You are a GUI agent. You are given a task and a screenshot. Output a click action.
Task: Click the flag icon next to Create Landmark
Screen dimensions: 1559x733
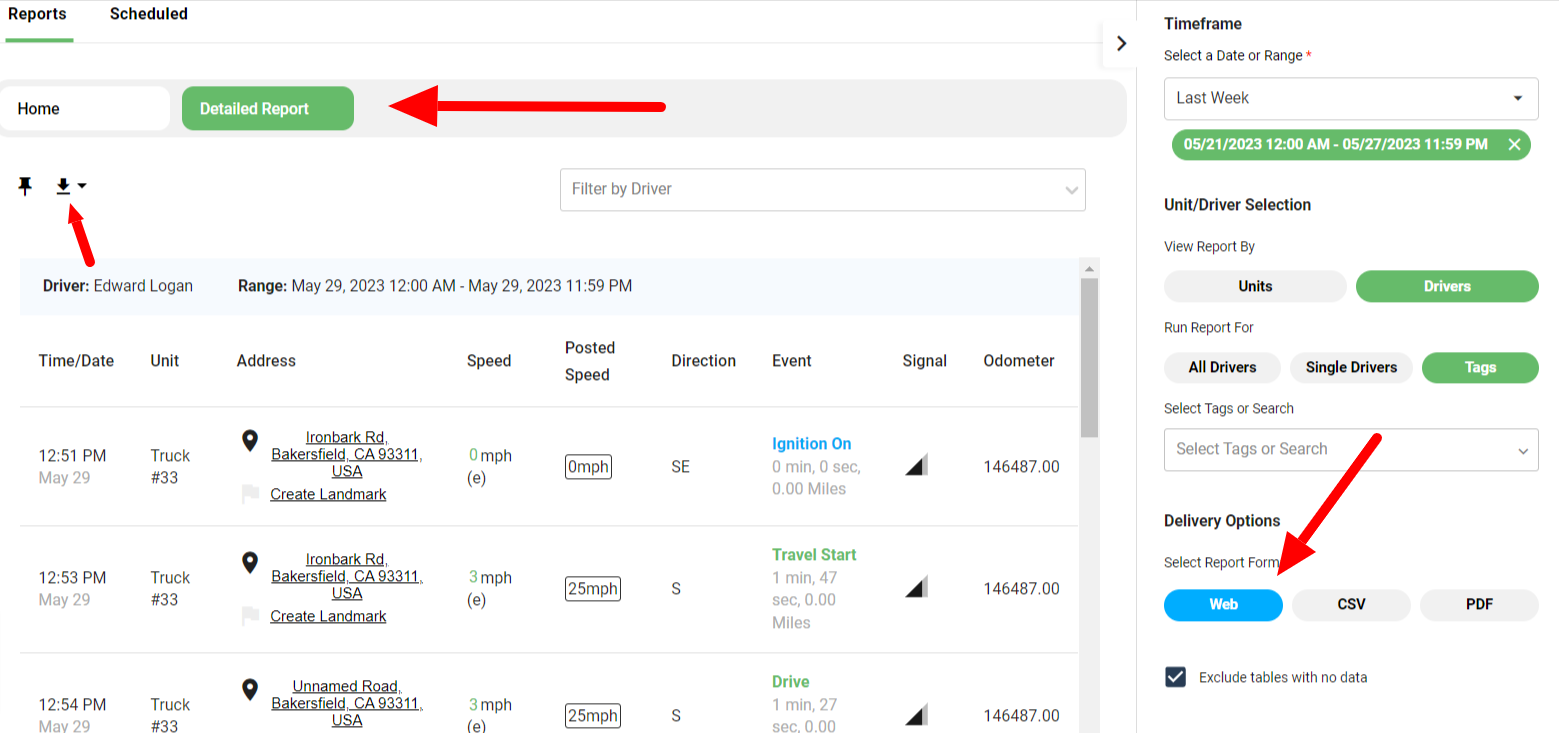[x=249, y=493]
